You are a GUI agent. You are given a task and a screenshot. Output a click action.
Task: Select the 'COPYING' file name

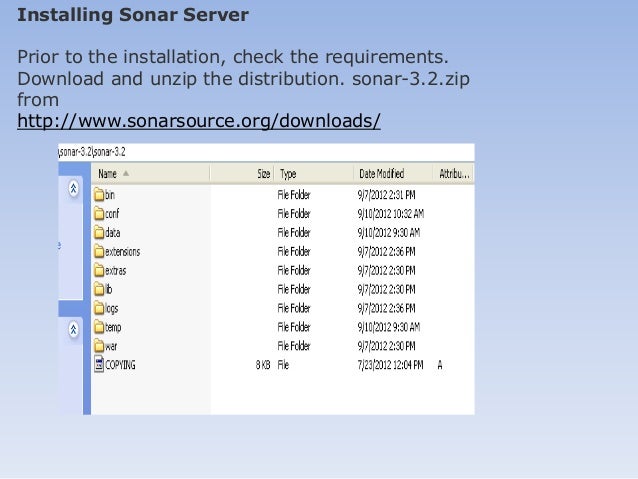click(x=120, y=365)
